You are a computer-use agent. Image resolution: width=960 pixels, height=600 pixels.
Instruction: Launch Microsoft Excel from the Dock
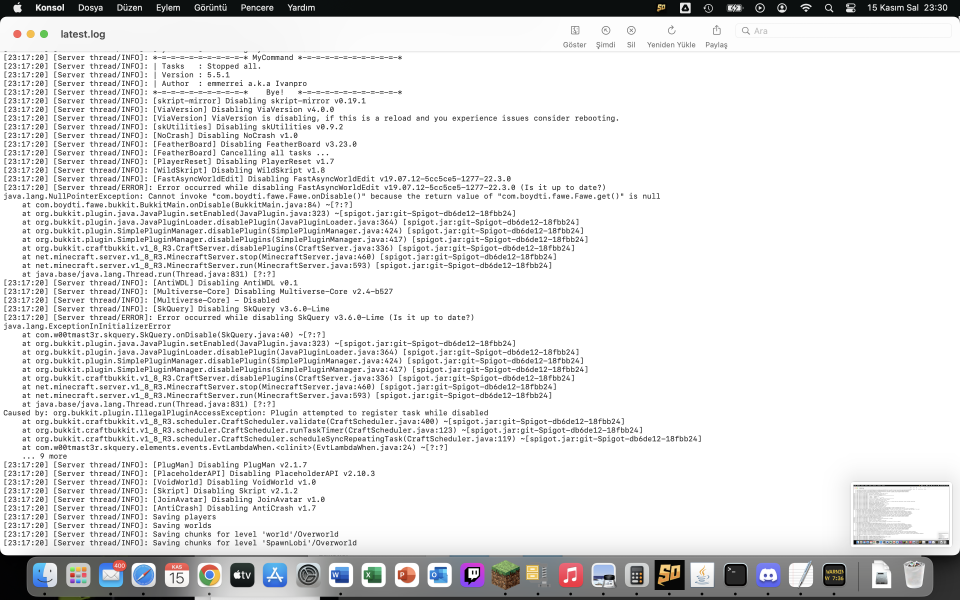[373, 576]
